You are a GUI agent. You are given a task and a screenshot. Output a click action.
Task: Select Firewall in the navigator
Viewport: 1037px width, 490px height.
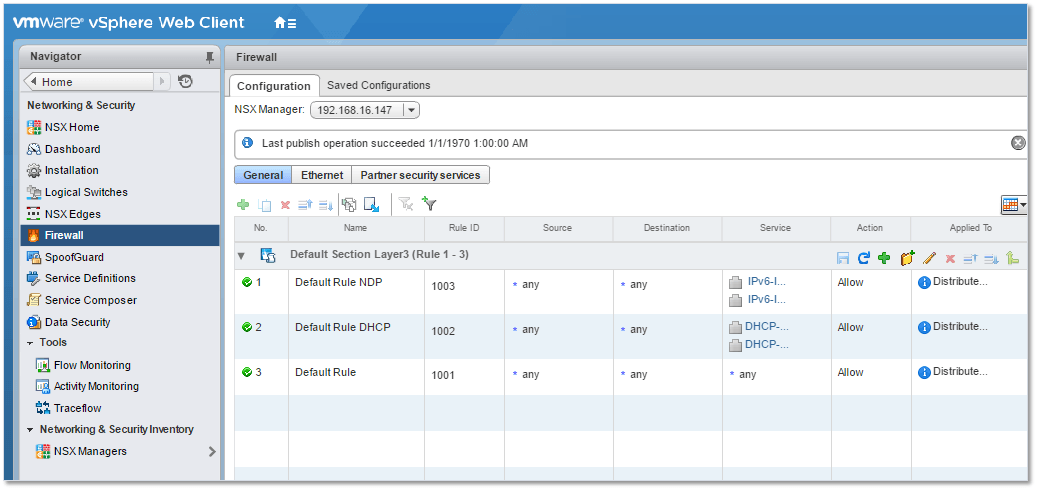coord(120,235)
